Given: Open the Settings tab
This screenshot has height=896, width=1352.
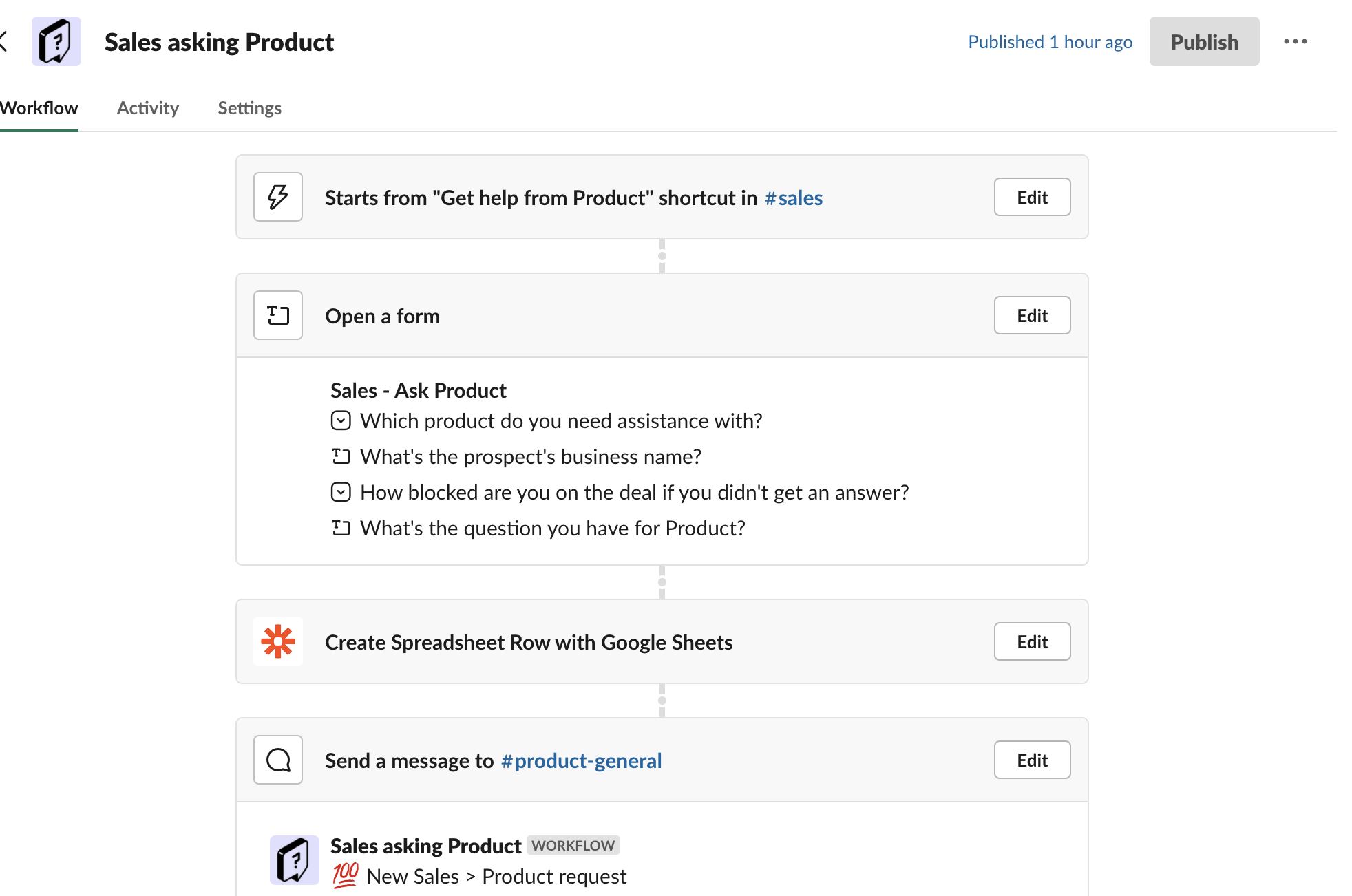Looking at the screenshot, I should click(x=249, y=108).
